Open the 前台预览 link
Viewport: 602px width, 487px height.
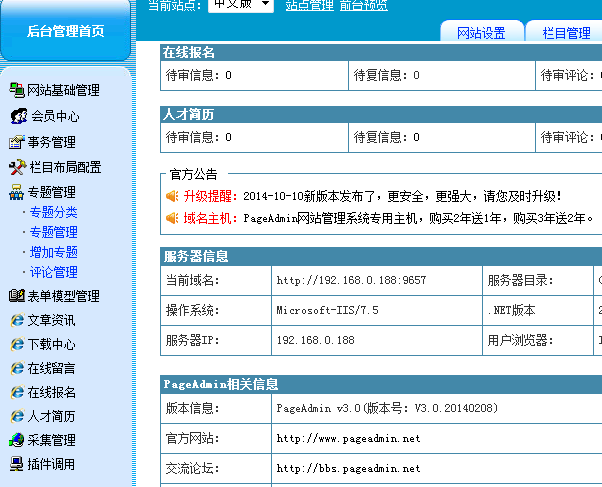click(x=364, y=6)
